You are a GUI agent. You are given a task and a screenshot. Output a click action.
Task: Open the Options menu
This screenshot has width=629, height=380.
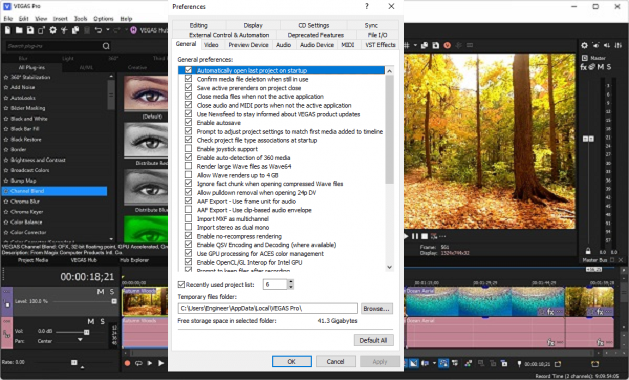103,19
